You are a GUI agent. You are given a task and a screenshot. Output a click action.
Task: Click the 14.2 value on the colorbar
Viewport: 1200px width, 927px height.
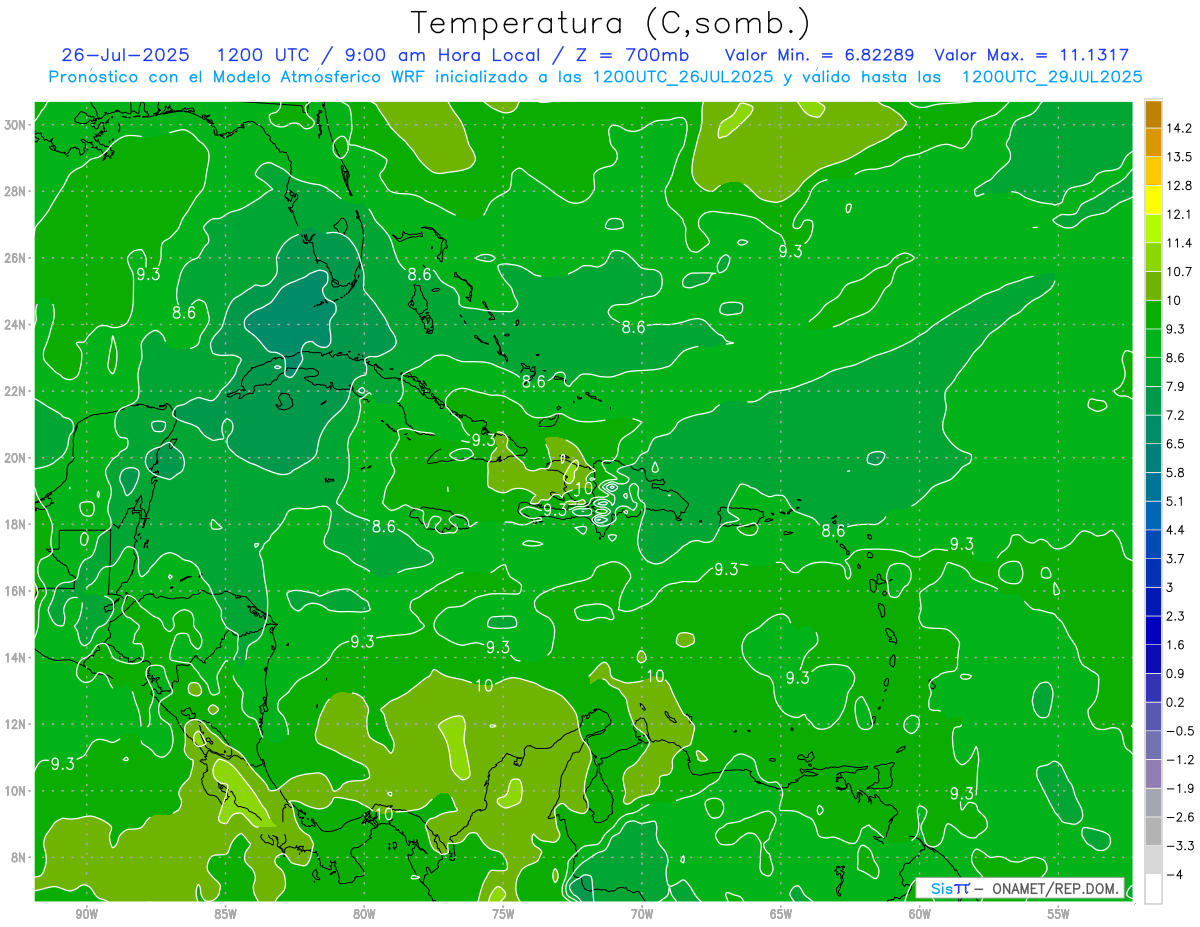click(x=1180, y=128)
